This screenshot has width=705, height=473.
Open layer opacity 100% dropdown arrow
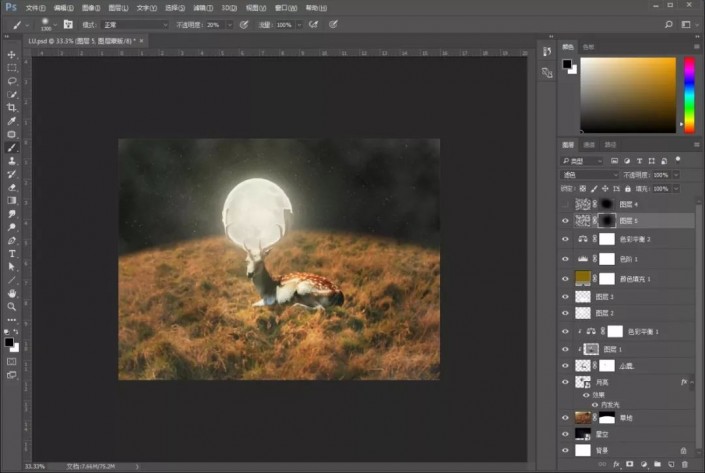[675, 175]
